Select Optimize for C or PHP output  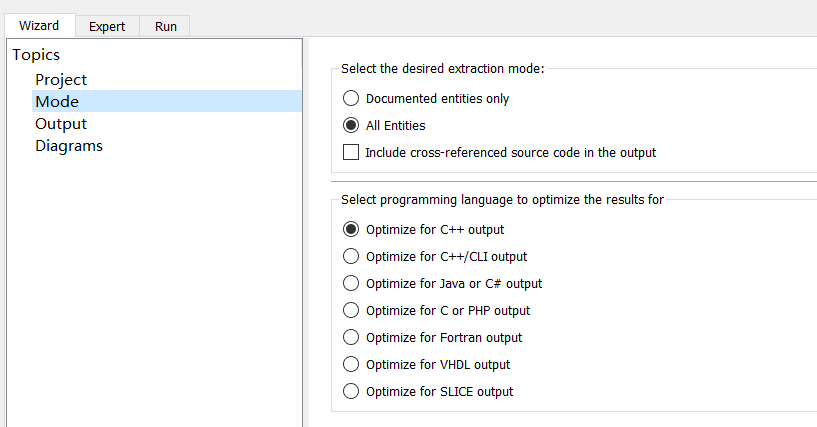(351, 310)
